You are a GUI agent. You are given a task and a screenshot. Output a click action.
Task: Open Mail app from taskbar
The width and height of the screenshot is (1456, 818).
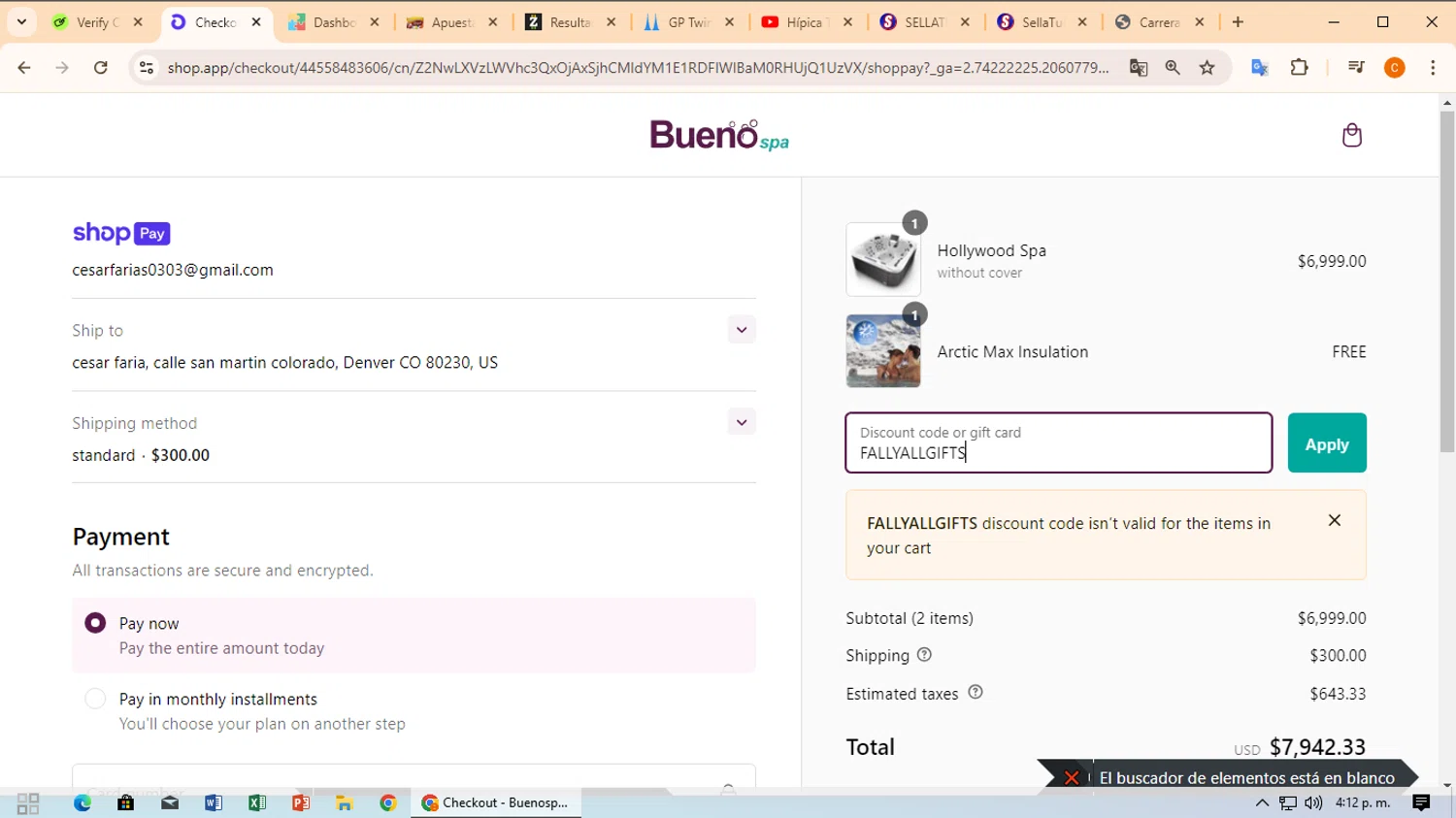click(170, 803)
